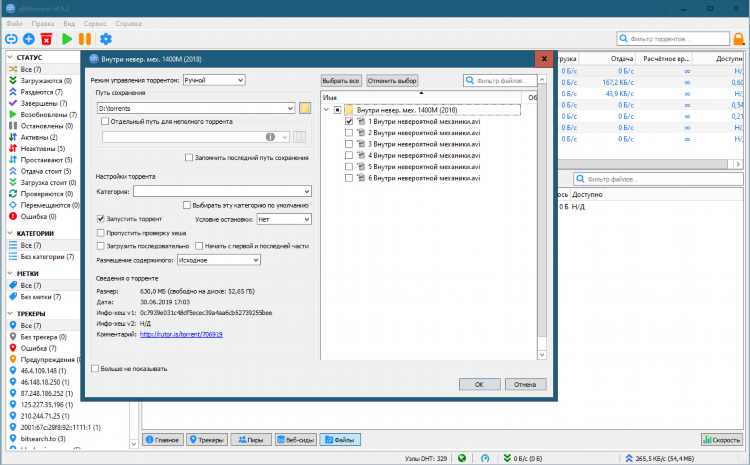Click the connection status globe icon in status bar

[x=462, y=458]
